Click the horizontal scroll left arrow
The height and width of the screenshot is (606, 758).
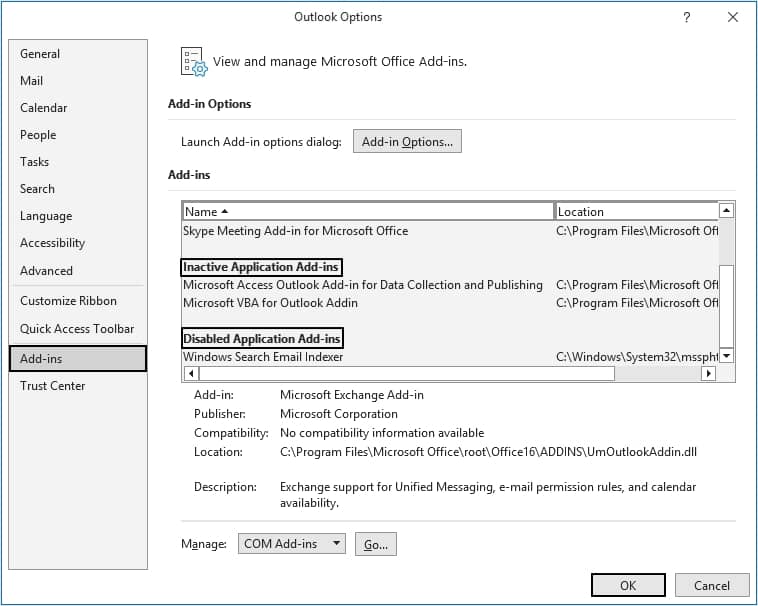point(191,373)
